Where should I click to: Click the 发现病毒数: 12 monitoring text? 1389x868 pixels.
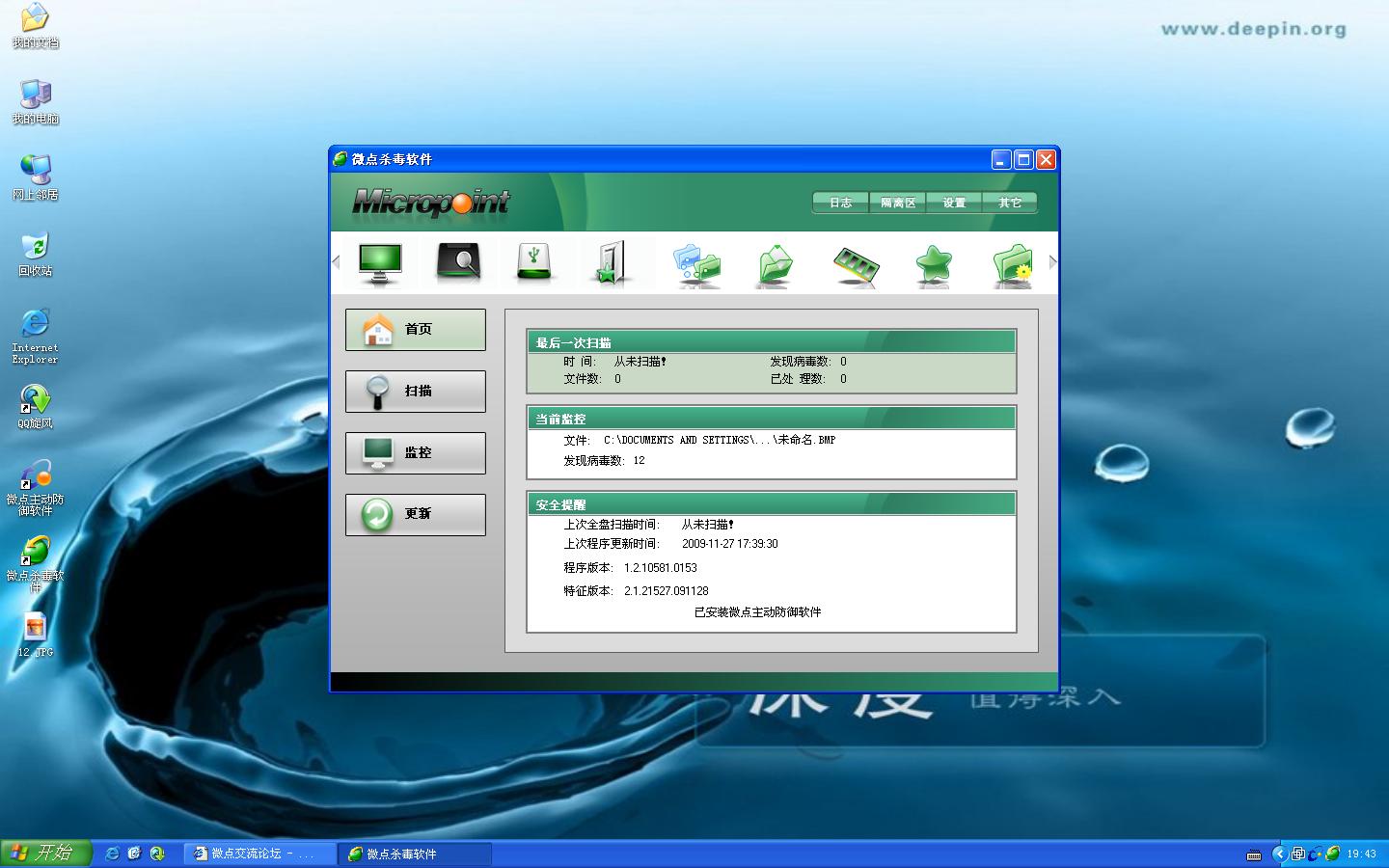pyautogui.click(x=605, y=461)
